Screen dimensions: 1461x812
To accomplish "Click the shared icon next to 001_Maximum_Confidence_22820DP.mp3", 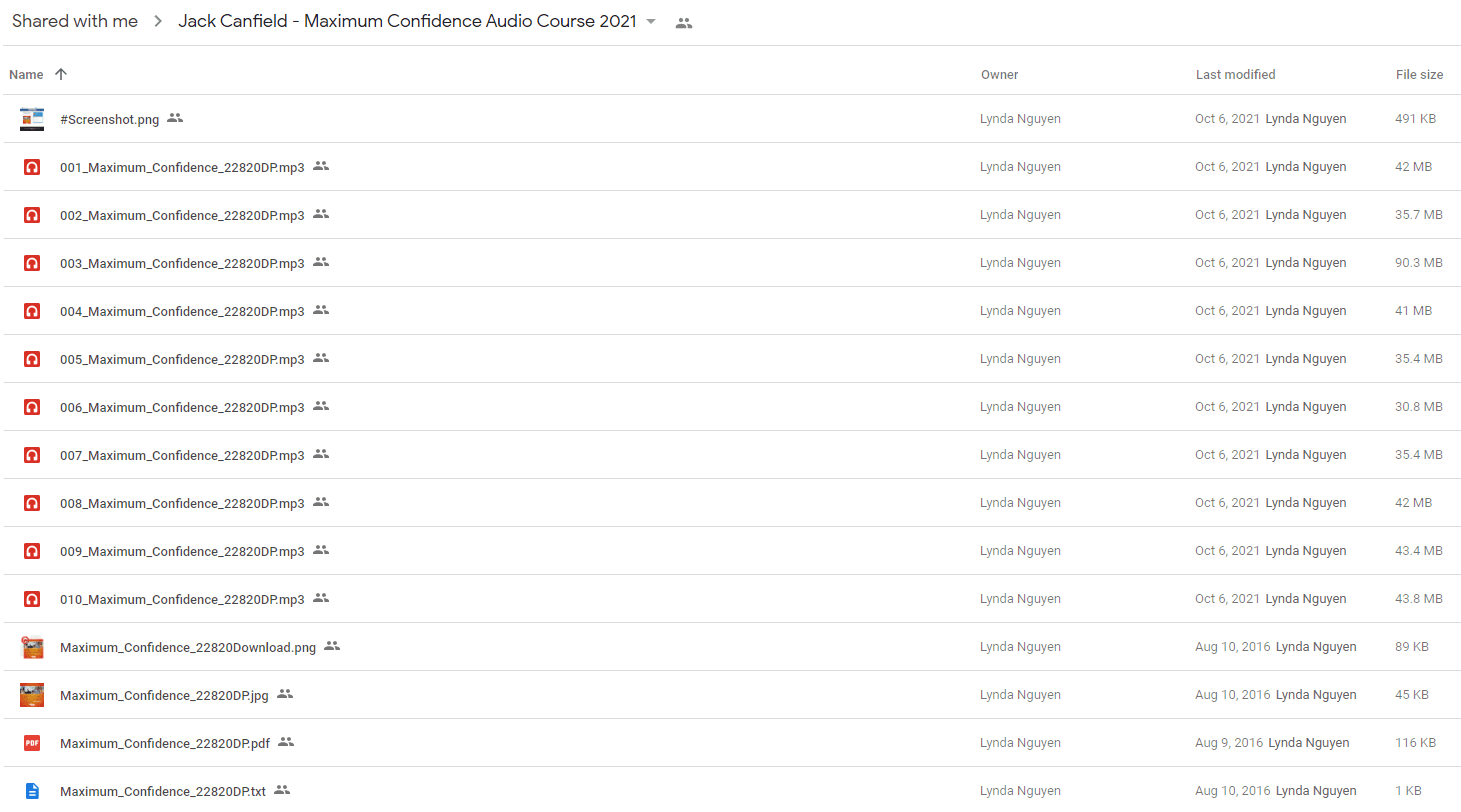I will pos(321,166).
